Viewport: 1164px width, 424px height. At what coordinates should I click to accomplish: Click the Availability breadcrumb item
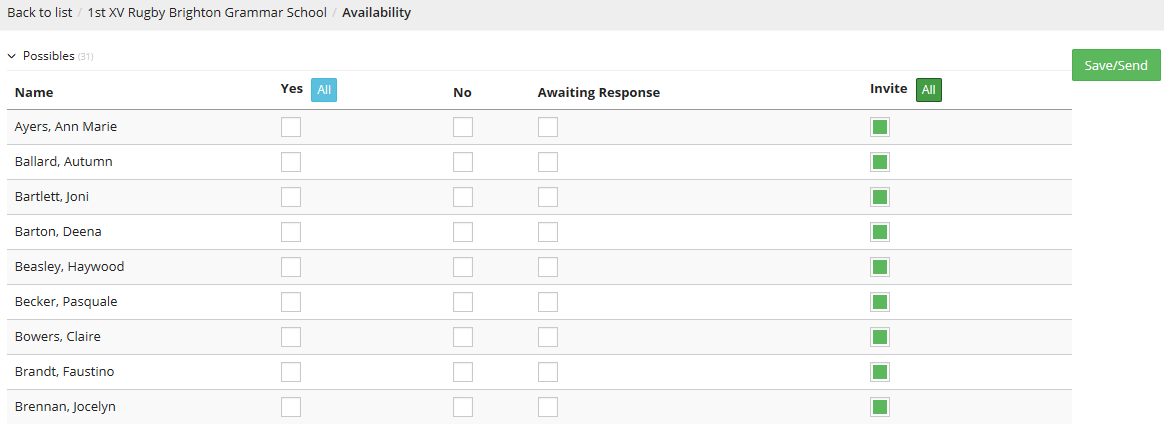pos(376,13)
